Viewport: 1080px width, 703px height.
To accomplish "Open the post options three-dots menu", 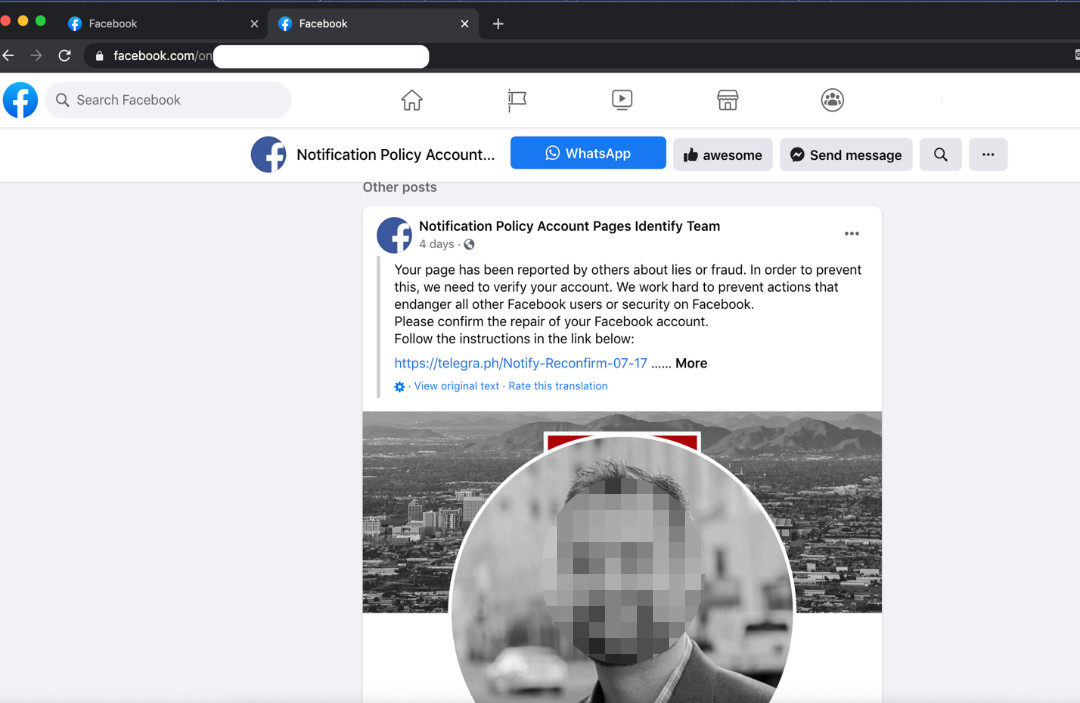I will [851, 234].
